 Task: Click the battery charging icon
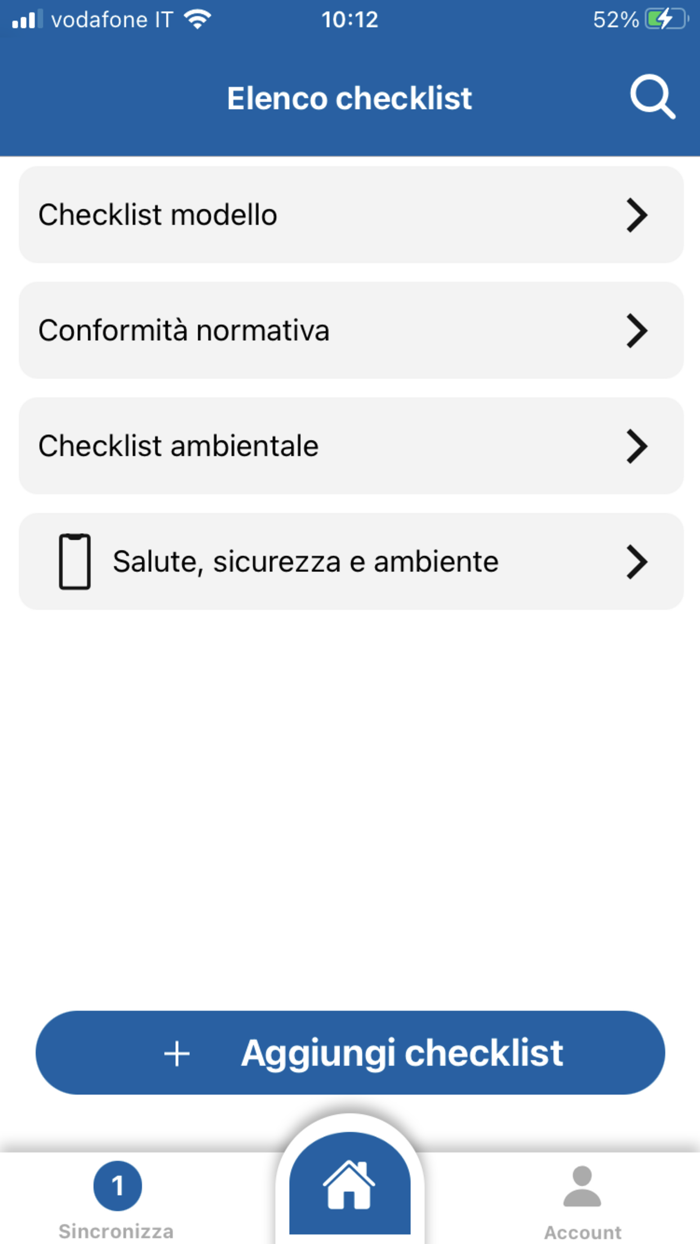664,17
